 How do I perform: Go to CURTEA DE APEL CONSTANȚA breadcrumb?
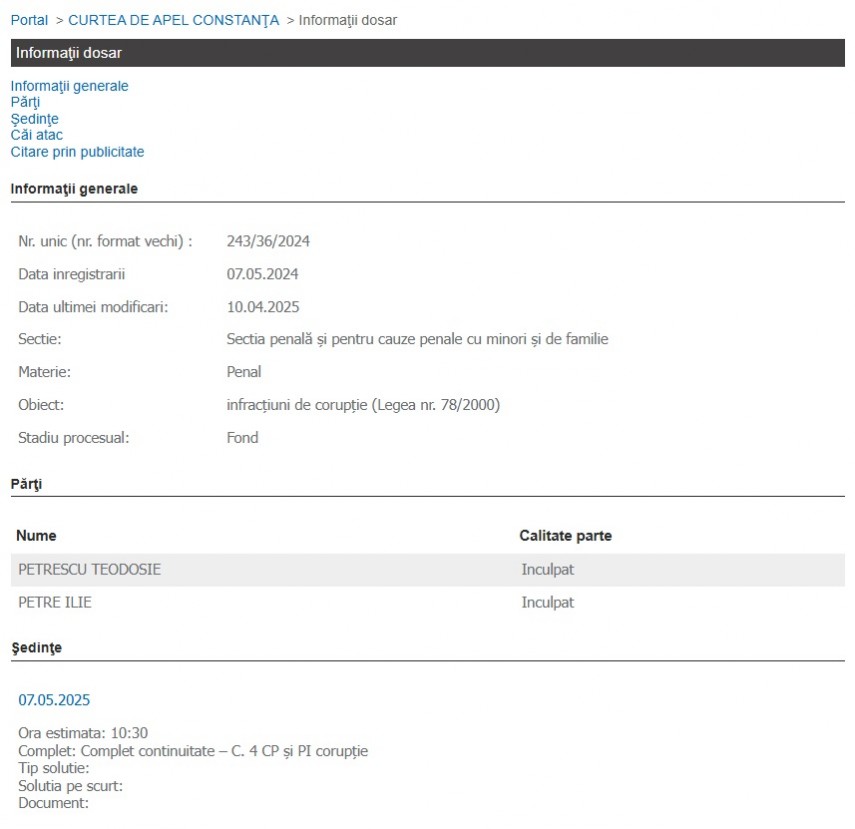coord(173,20)
